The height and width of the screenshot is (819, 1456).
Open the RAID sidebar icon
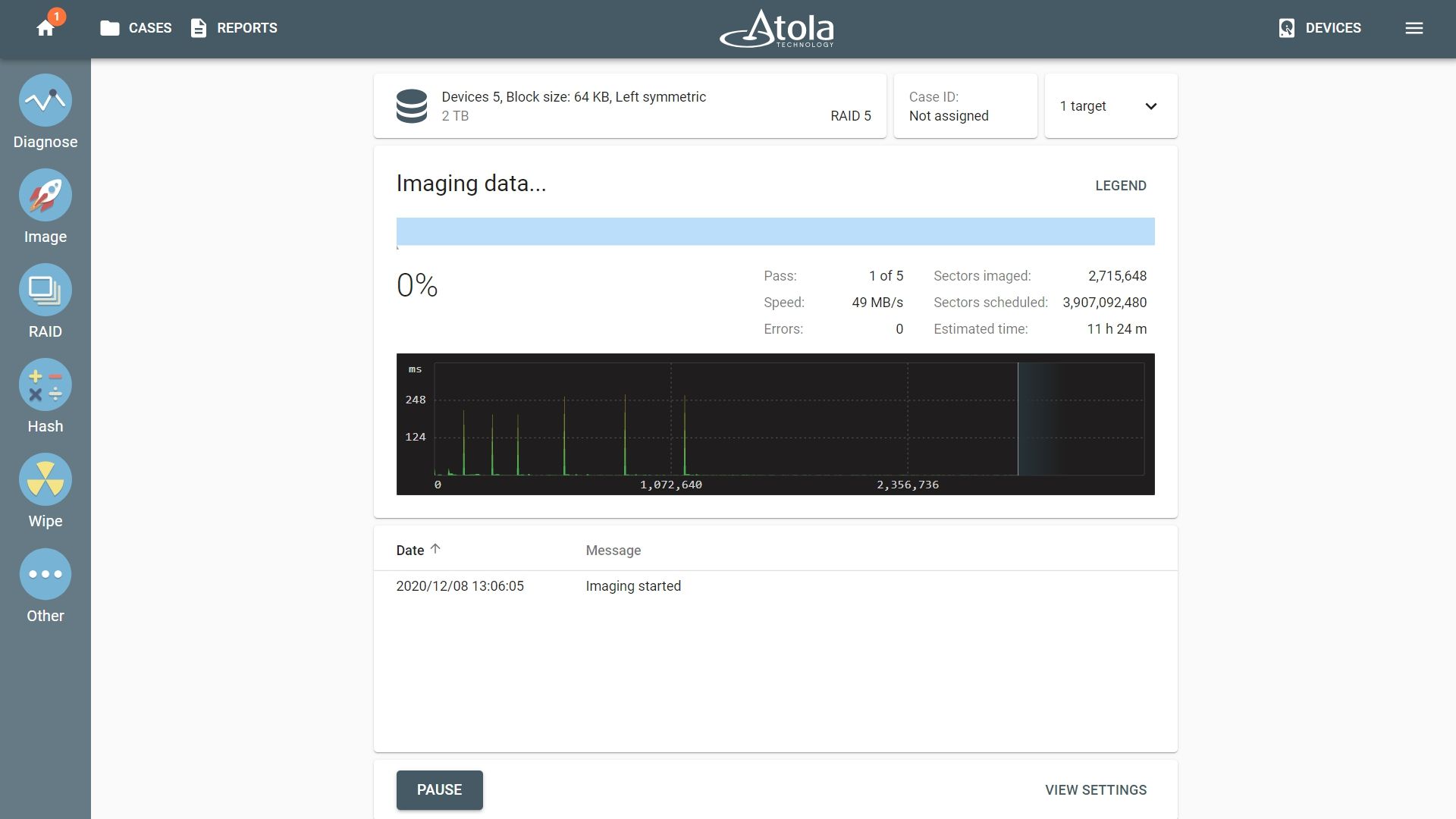point(45,290)
